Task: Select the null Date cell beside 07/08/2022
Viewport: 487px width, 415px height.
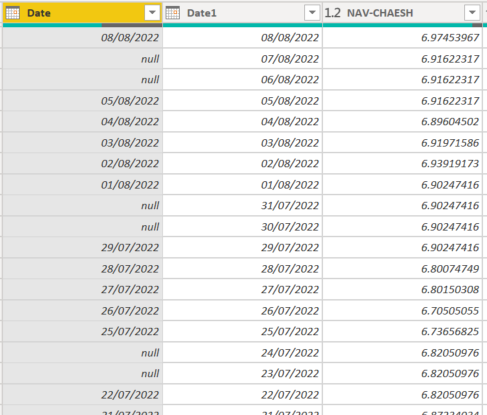Action: pyautogui.click(x=82, y=59)
